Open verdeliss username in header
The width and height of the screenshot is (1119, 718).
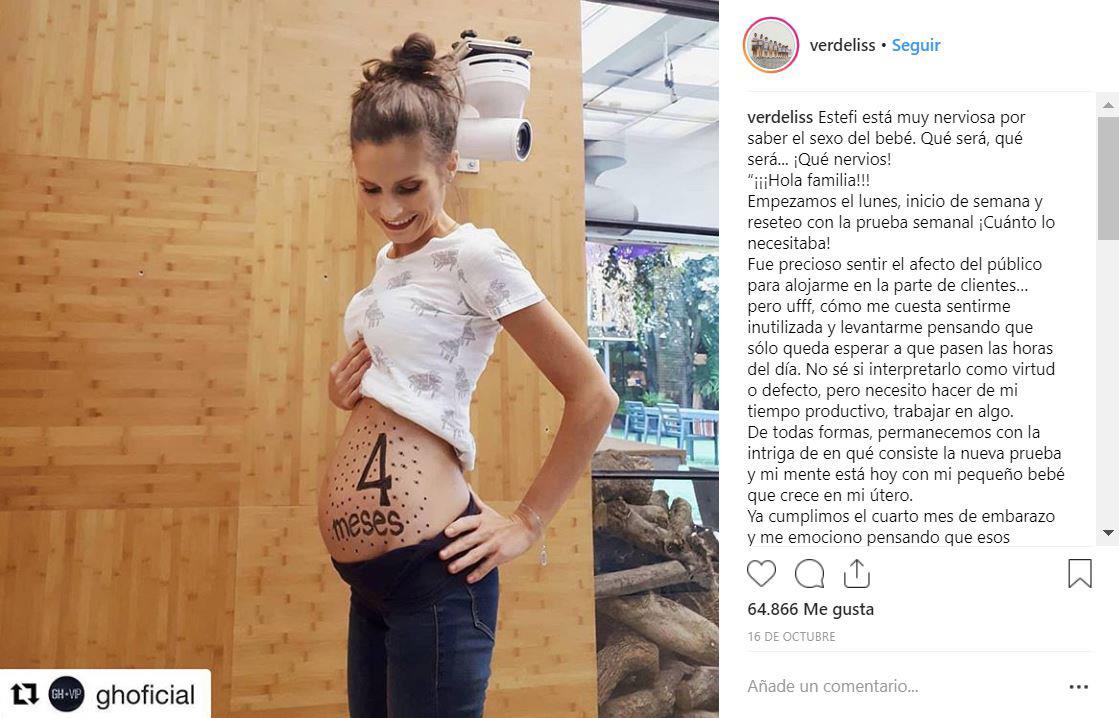[842, 45]
